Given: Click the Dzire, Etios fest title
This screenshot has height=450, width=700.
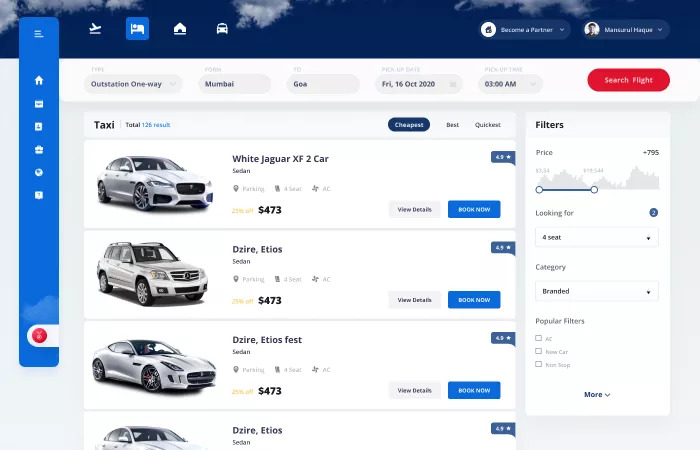Looking at the screenshot, I should [267, 340].
